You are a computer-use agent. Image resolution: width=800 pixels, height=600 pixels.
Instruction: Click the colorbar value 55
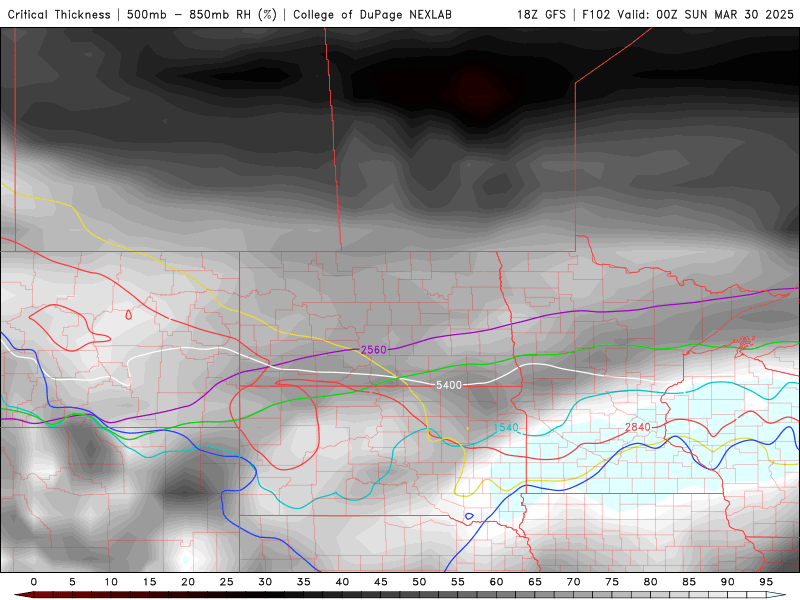click(x=458, y=582)
